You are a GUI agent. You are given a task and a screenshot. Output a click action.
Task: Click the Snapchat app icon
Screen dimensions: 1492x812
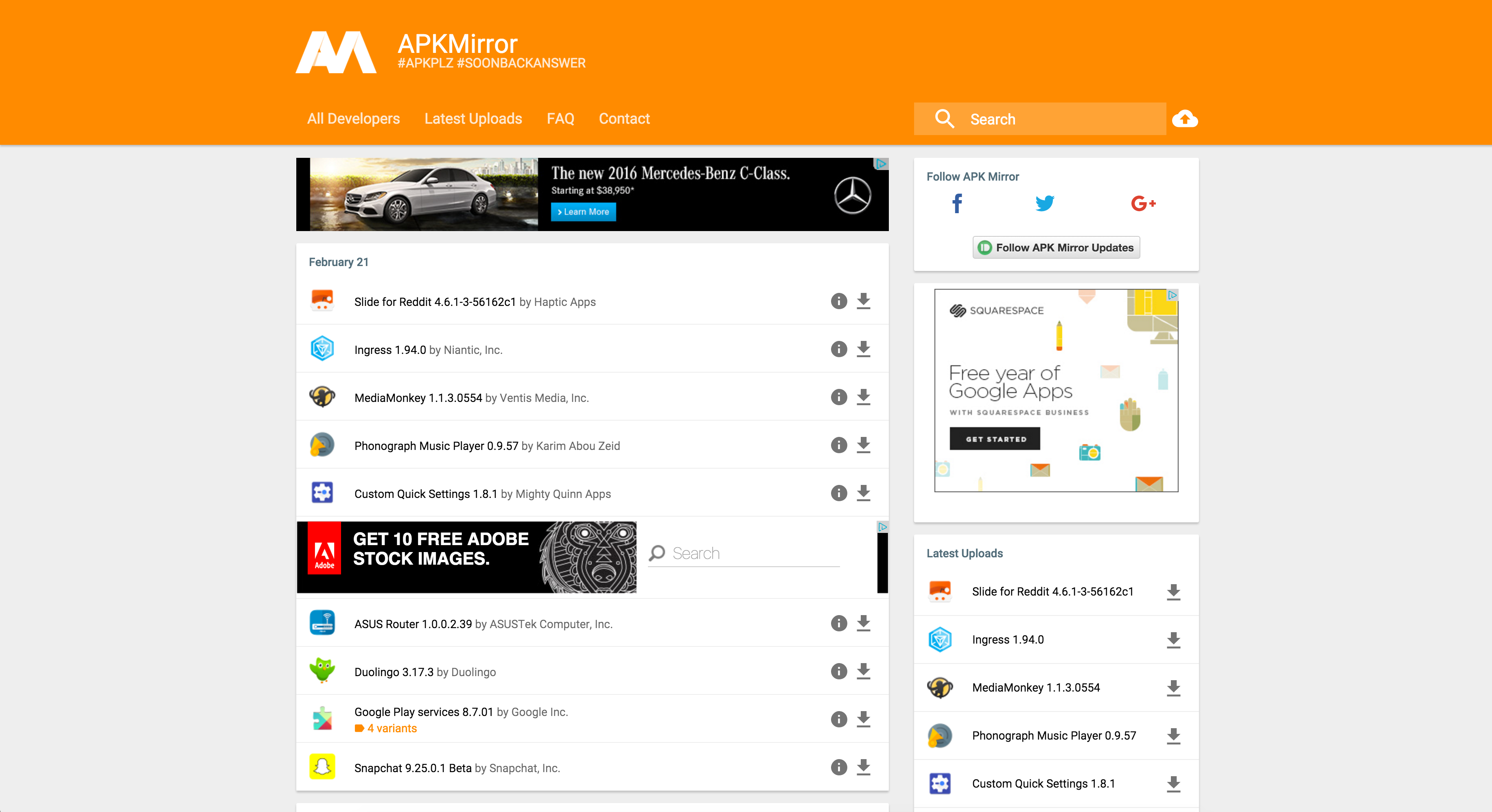[x=322, y=767]
